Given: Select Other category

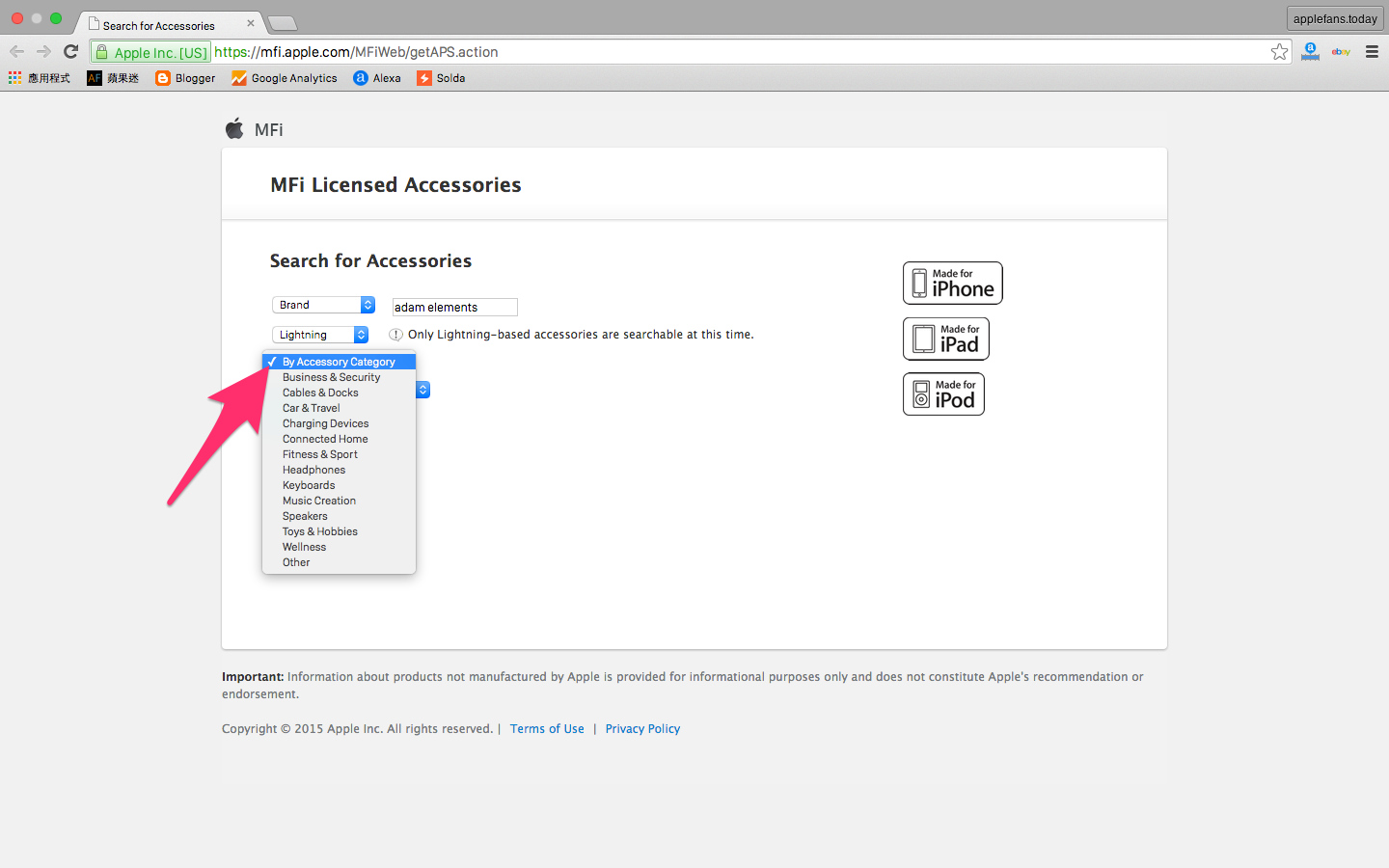Looking at the screenshot, I should 339,562.
